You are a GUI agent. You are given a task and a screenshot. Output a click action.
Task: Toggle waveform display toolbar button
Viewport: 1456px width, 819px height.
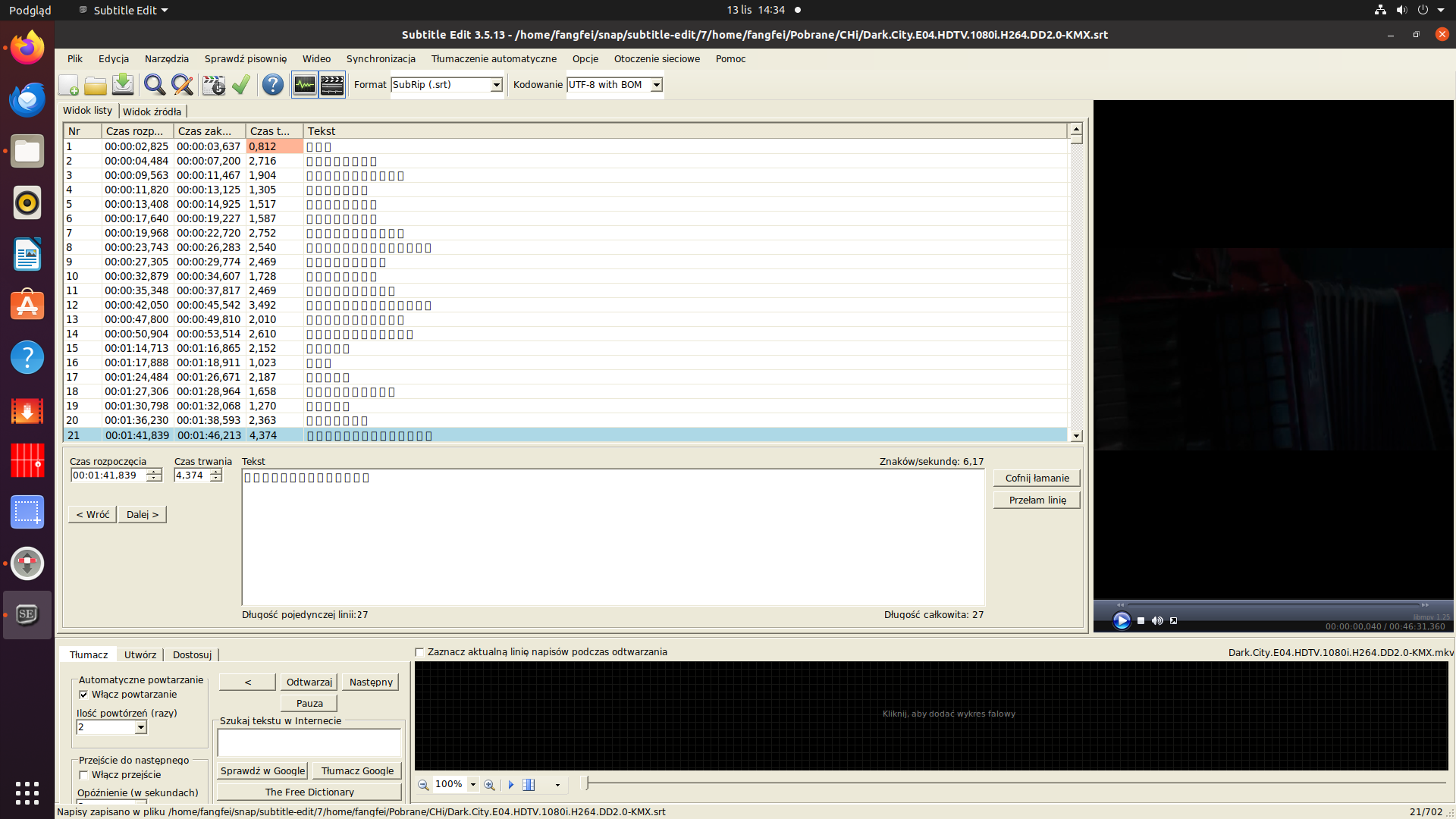(305, 85)
